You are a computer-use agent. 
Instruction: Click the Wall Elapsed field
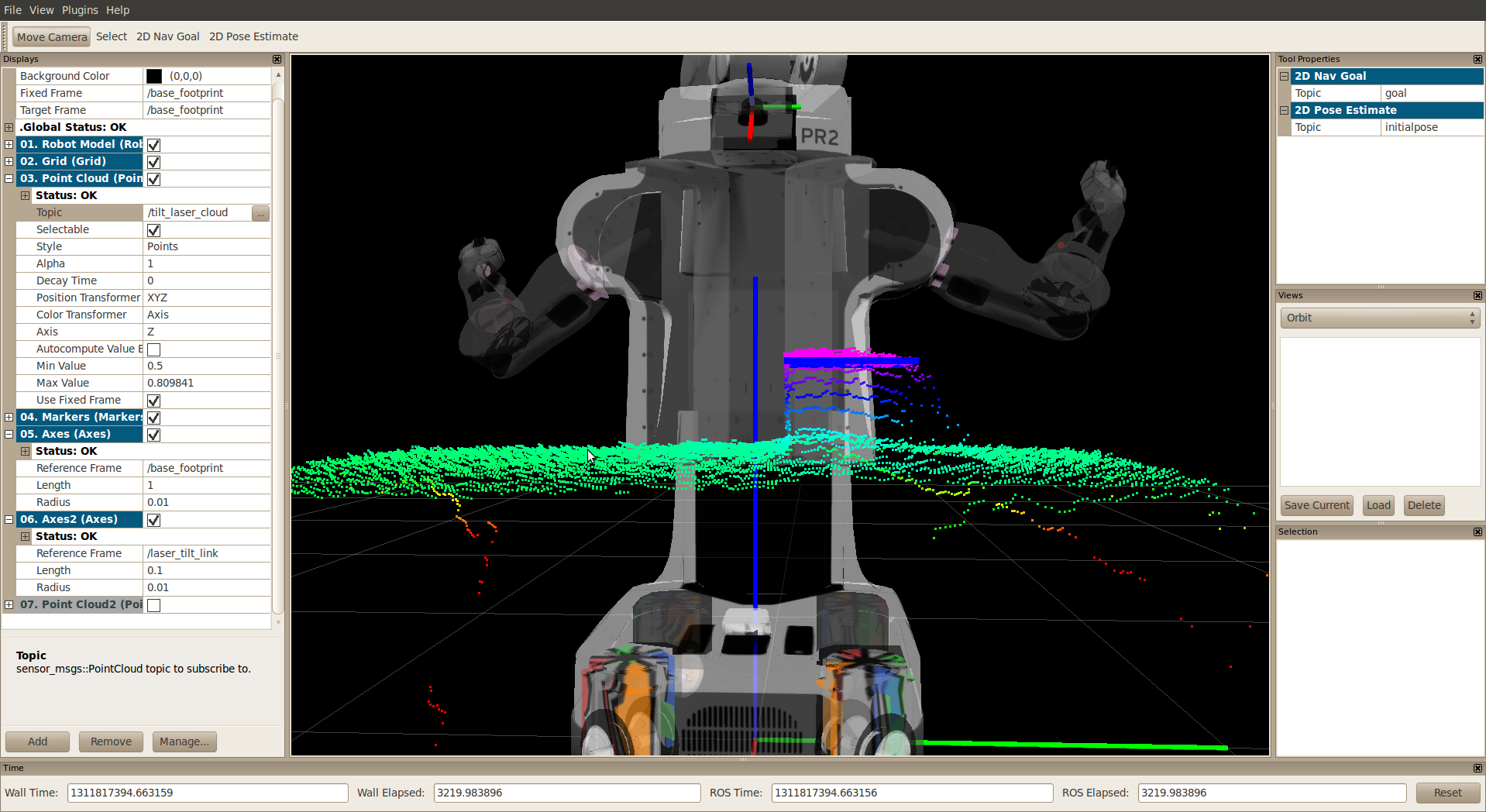[567, 793]
